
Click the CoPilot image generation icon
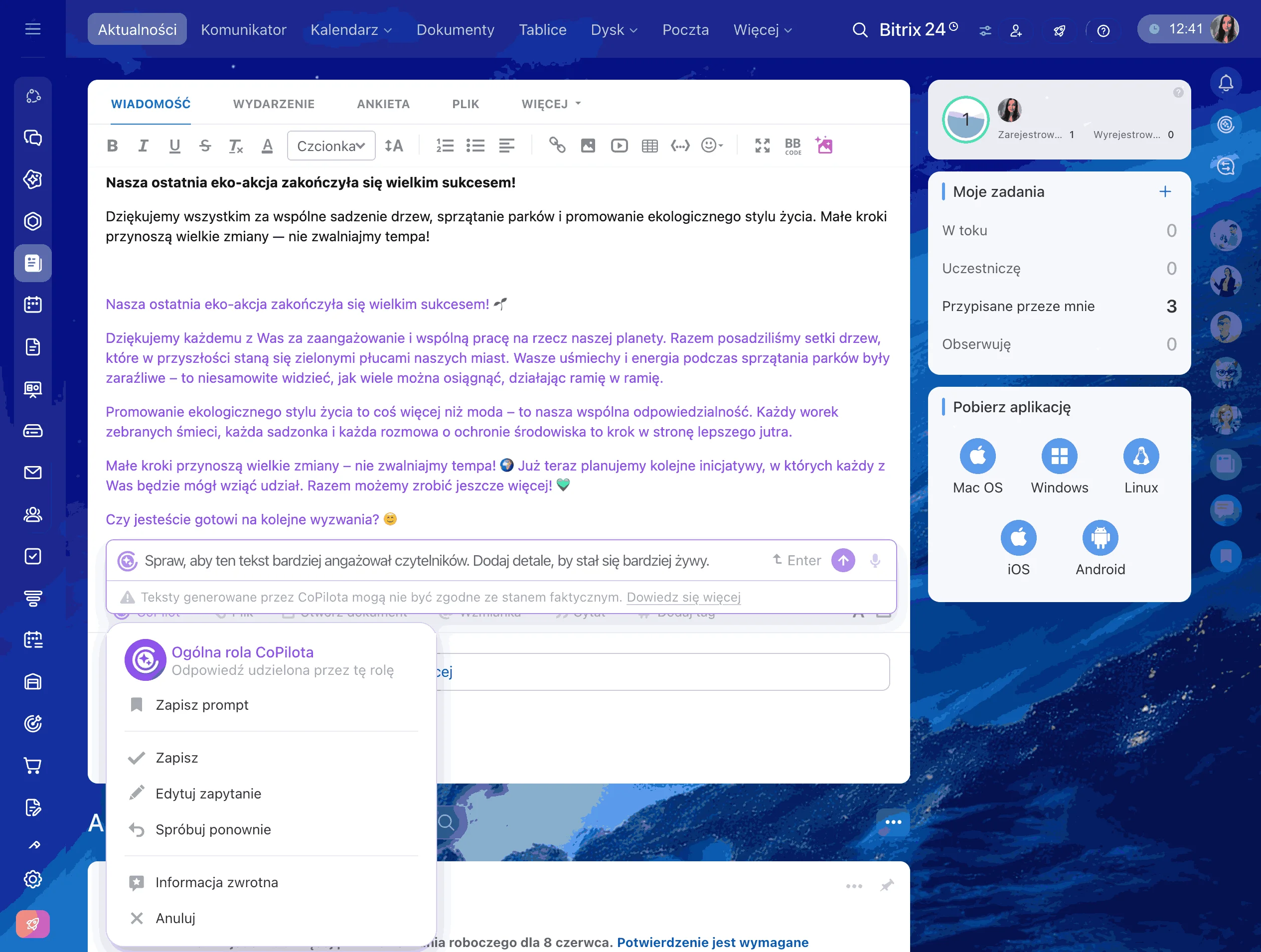[x=824, y=146]
